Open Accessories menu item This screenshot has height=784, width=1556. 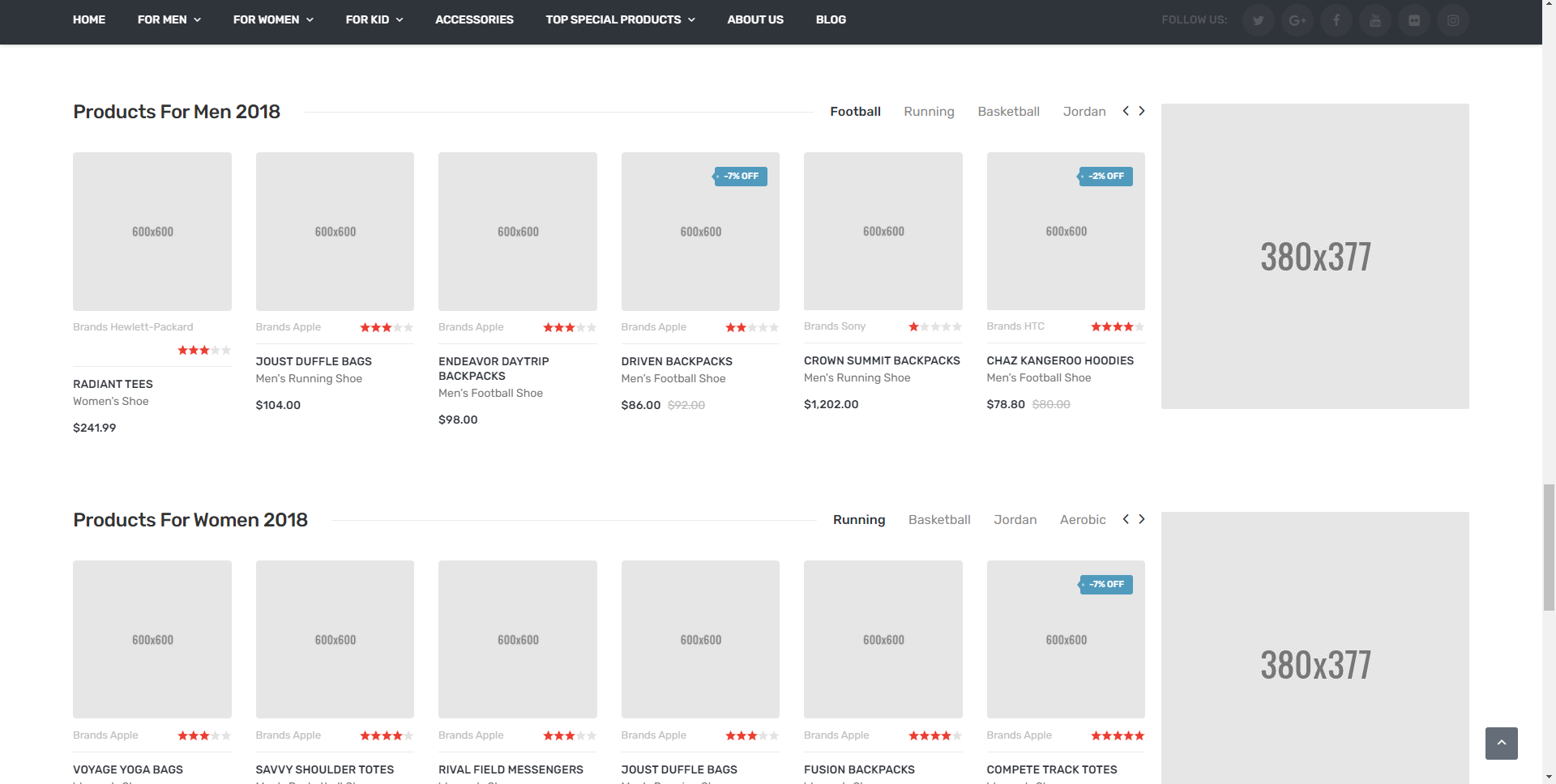pyautogui.click(x=474, y=19)
